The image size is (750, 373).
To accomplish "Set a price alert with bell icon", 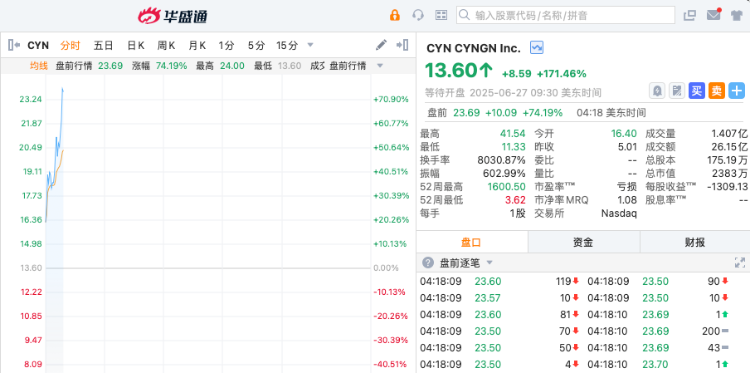I will 657,90.
